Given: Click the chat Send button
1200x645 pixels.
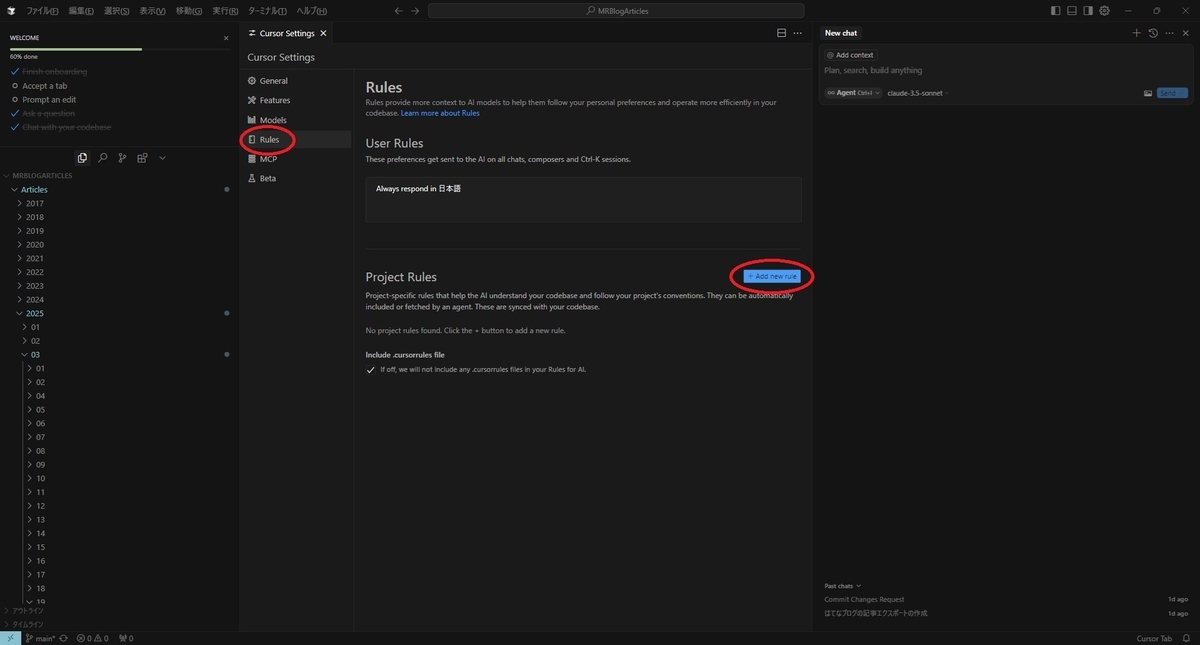Looking at the screenshot, I should (x=1172, y=93).
